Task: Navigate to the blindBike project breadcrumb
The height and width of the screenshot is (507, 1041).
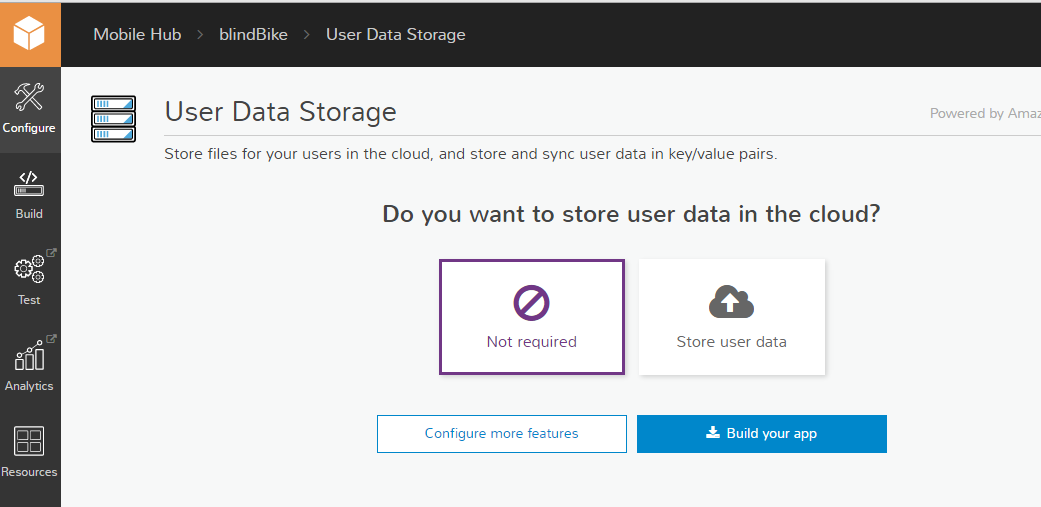Action: [253, 34]
